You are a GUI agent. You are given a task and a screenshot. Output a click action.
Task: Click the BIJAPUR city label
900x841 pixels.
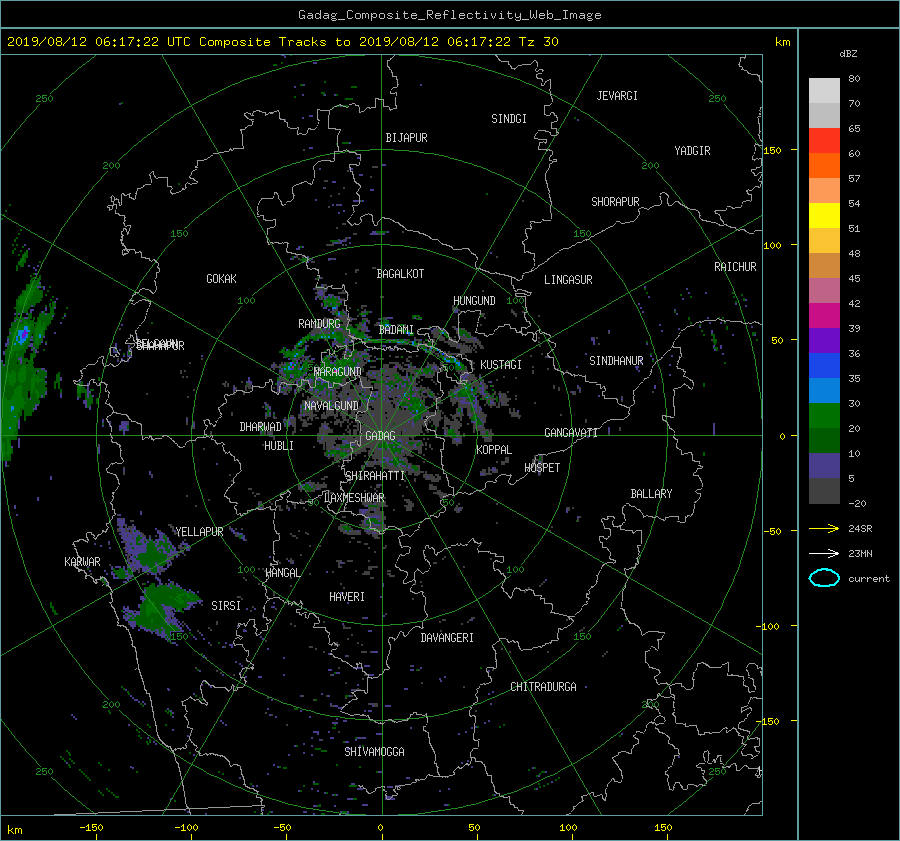(x=406, y=138)
